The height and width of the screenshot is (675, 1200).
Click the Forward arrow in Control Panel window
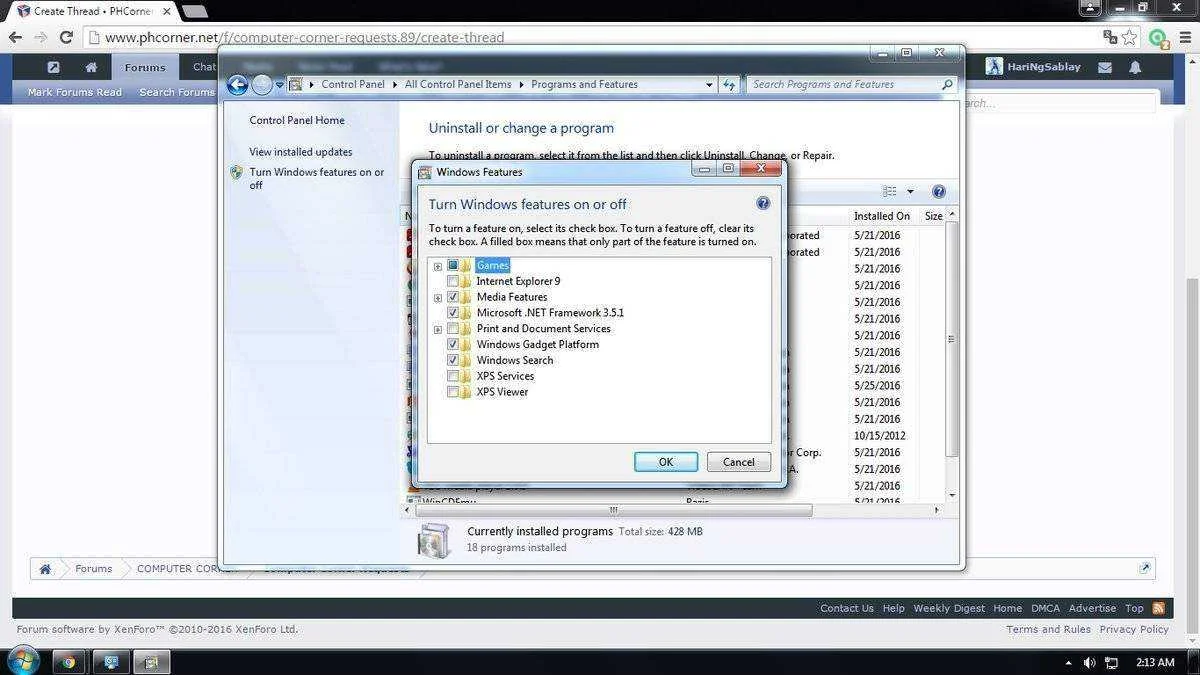262,85
